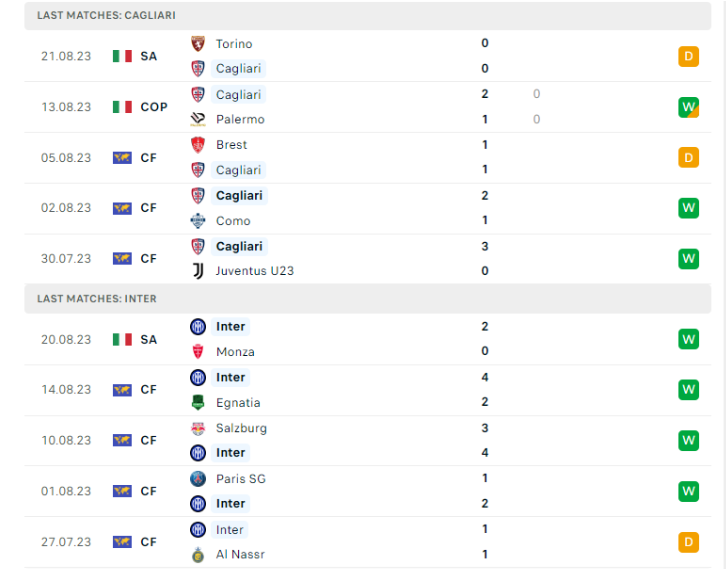Click the Torino club crest icon
Viewport: 726px width, 569px height.
[x=197, y=44]
